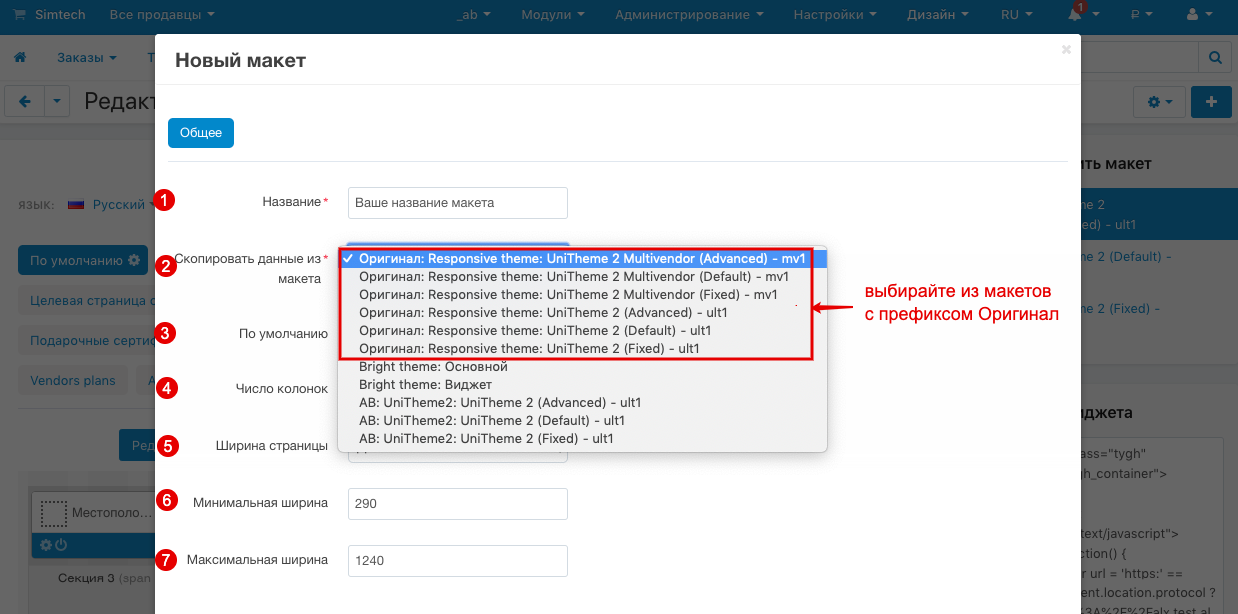The image size is (1238, 614).
Task: Open the user account profile icon
Action: [1197, 15]
